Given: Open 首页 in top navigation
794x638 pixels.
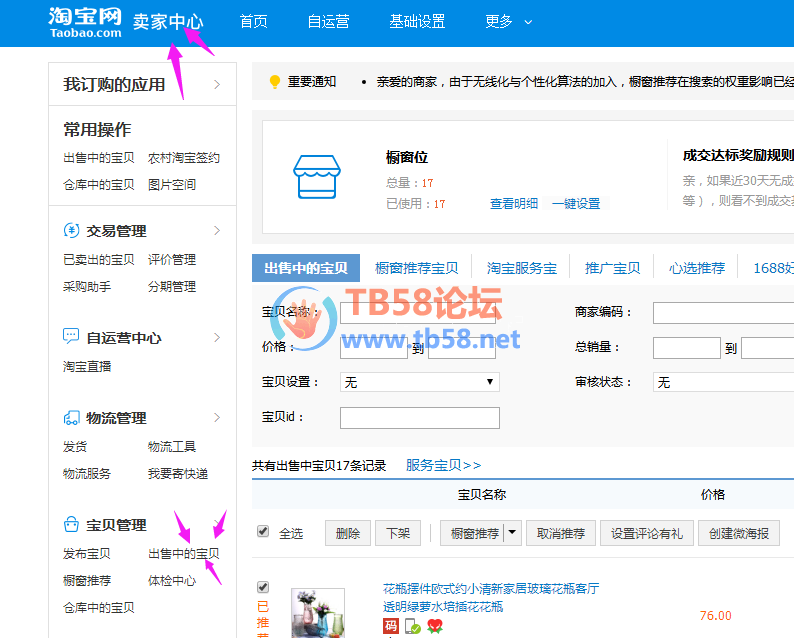Looking at the screenshot, I should click(253, 22).
